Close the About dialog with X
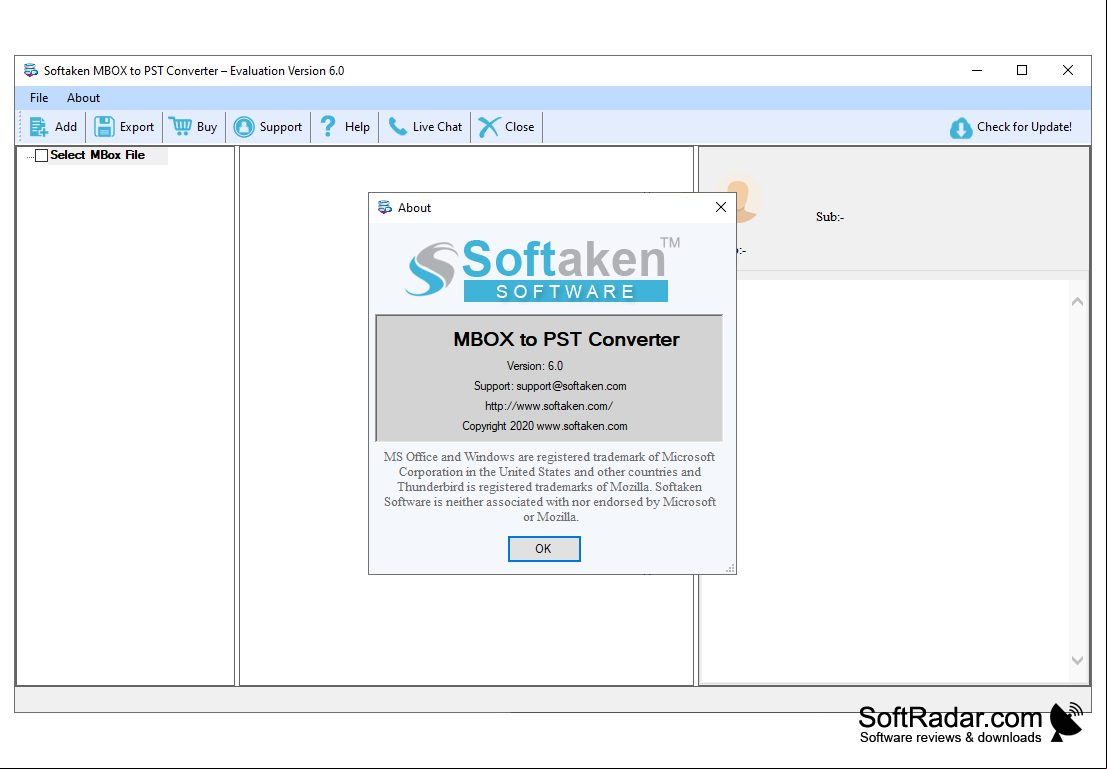Image resolution: width=1107 pixels, height=769 pixels. pyautogui.click(x=721, y=208)
